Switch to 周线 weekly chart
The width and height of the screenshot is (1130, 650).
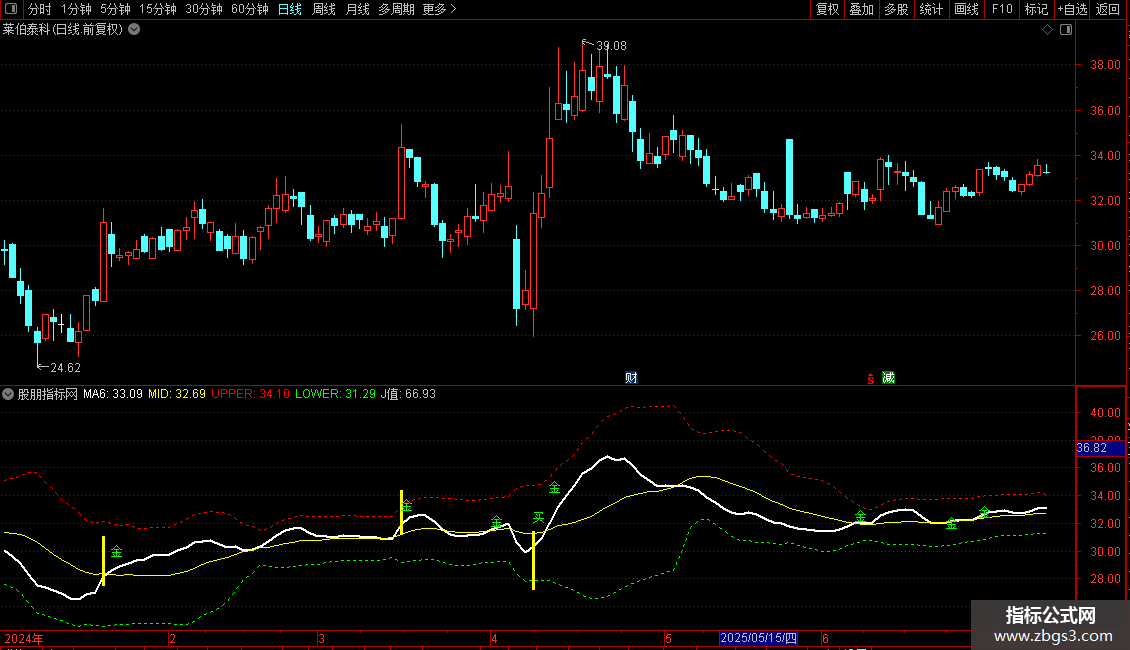pos(324,9)
